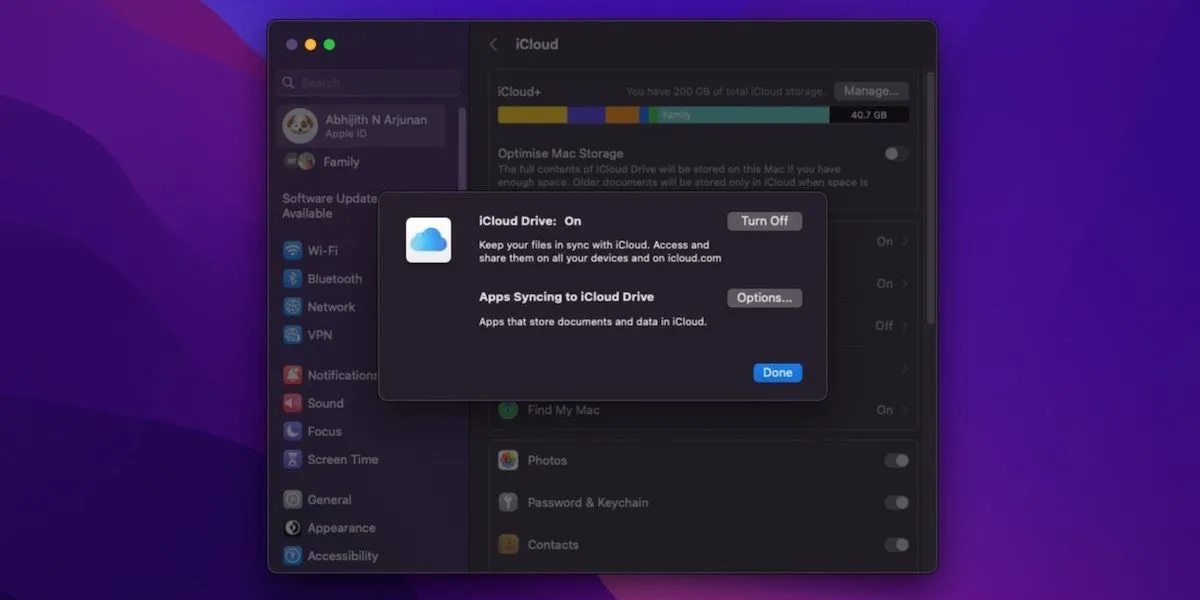Click the VPN sidebar icon
This screenshot has height=600, width=1200.
click(292, 335)
